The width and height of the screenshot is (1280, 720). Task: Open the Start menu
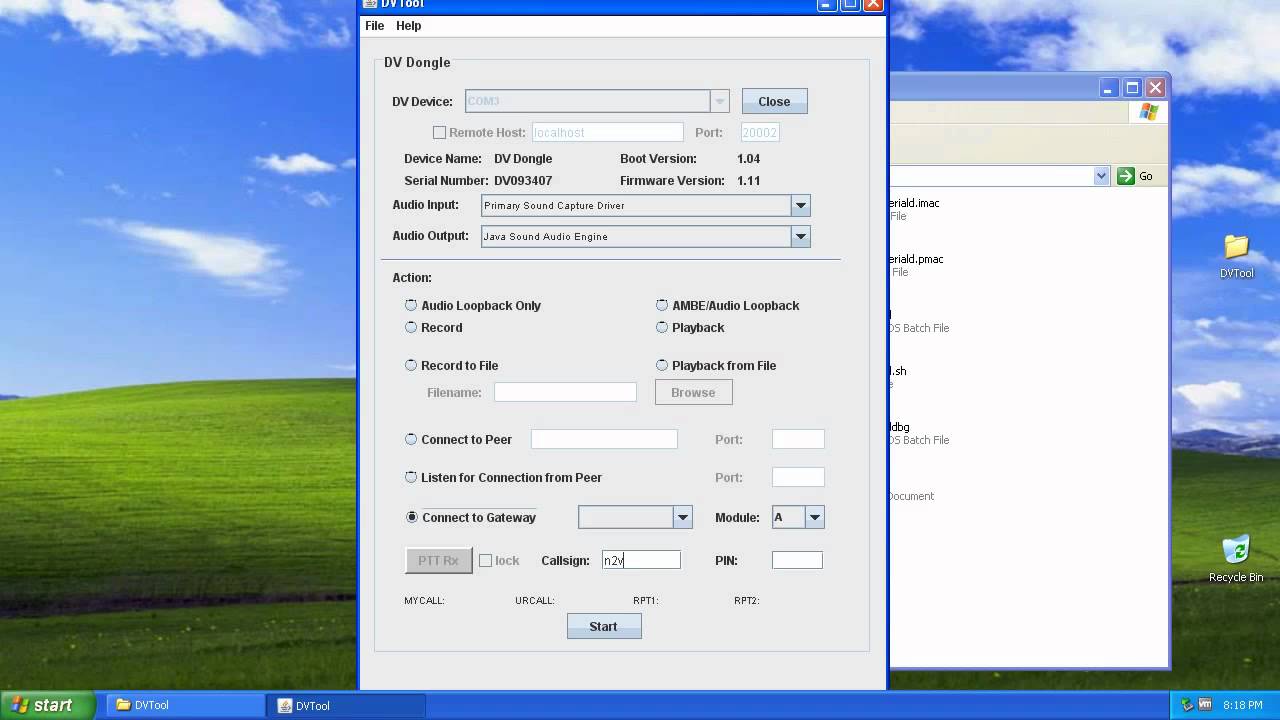[x=47, y=705]
